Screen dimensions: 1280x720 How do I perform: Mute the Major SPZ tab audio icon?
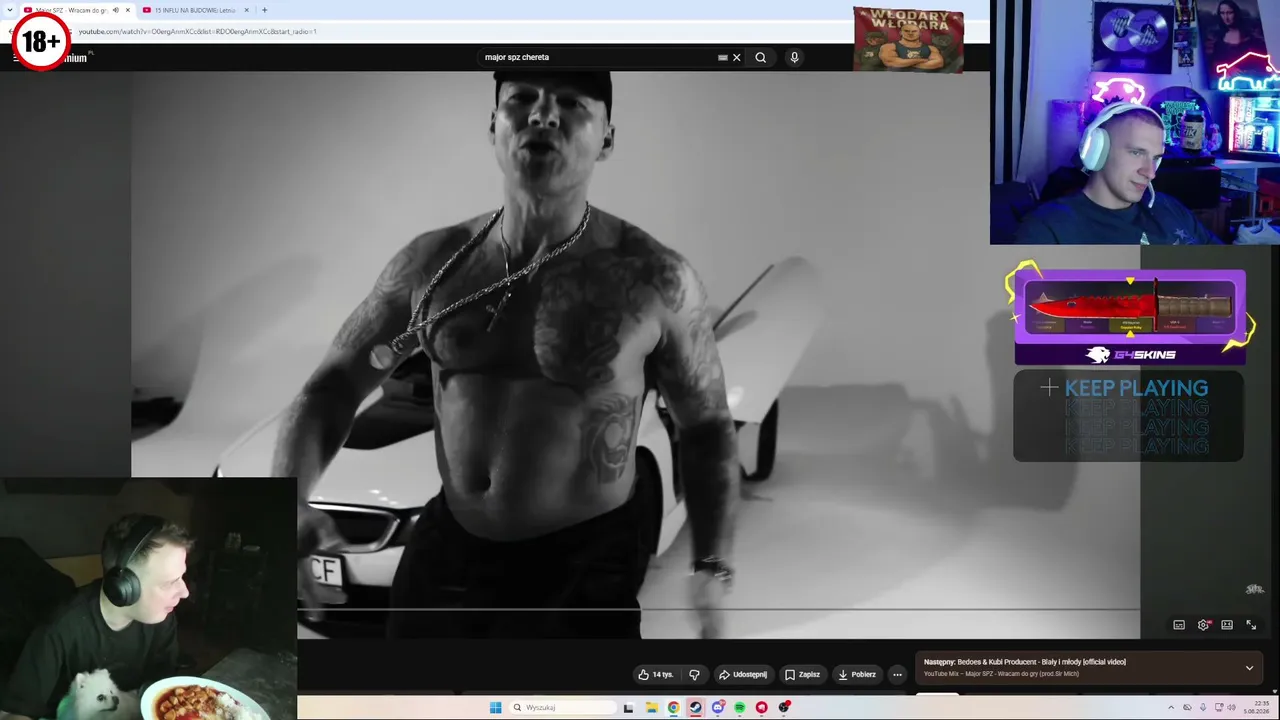[115, 10]
